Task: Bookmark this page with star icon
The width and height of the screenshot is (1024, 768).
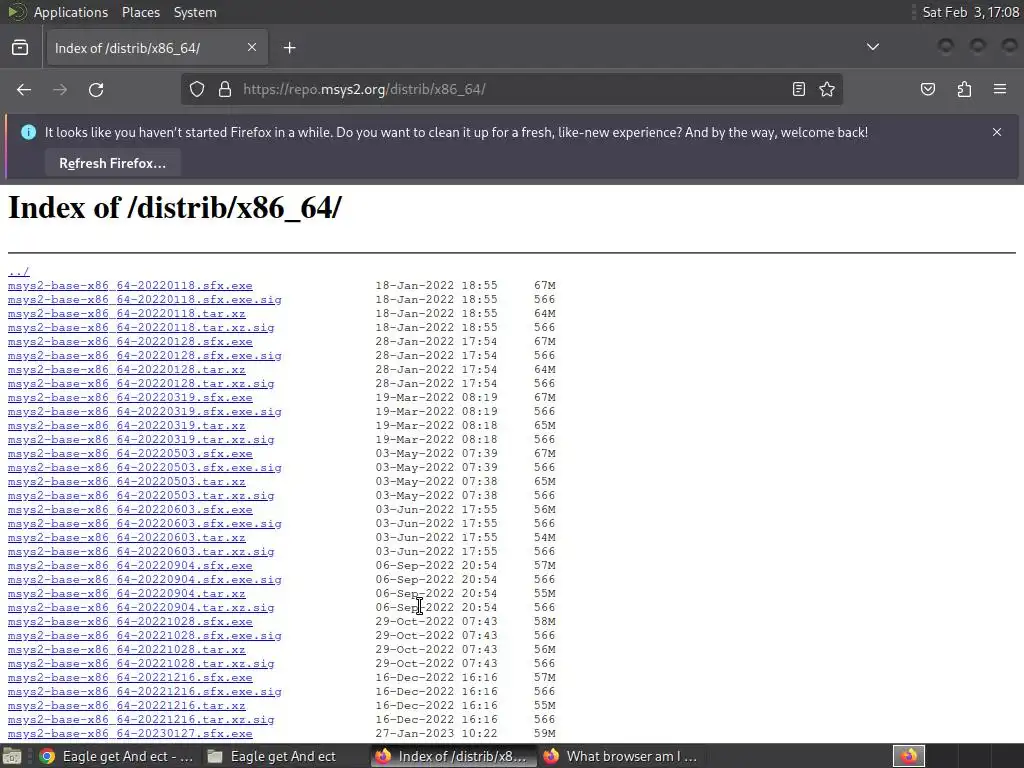Action: click(827, 89)
